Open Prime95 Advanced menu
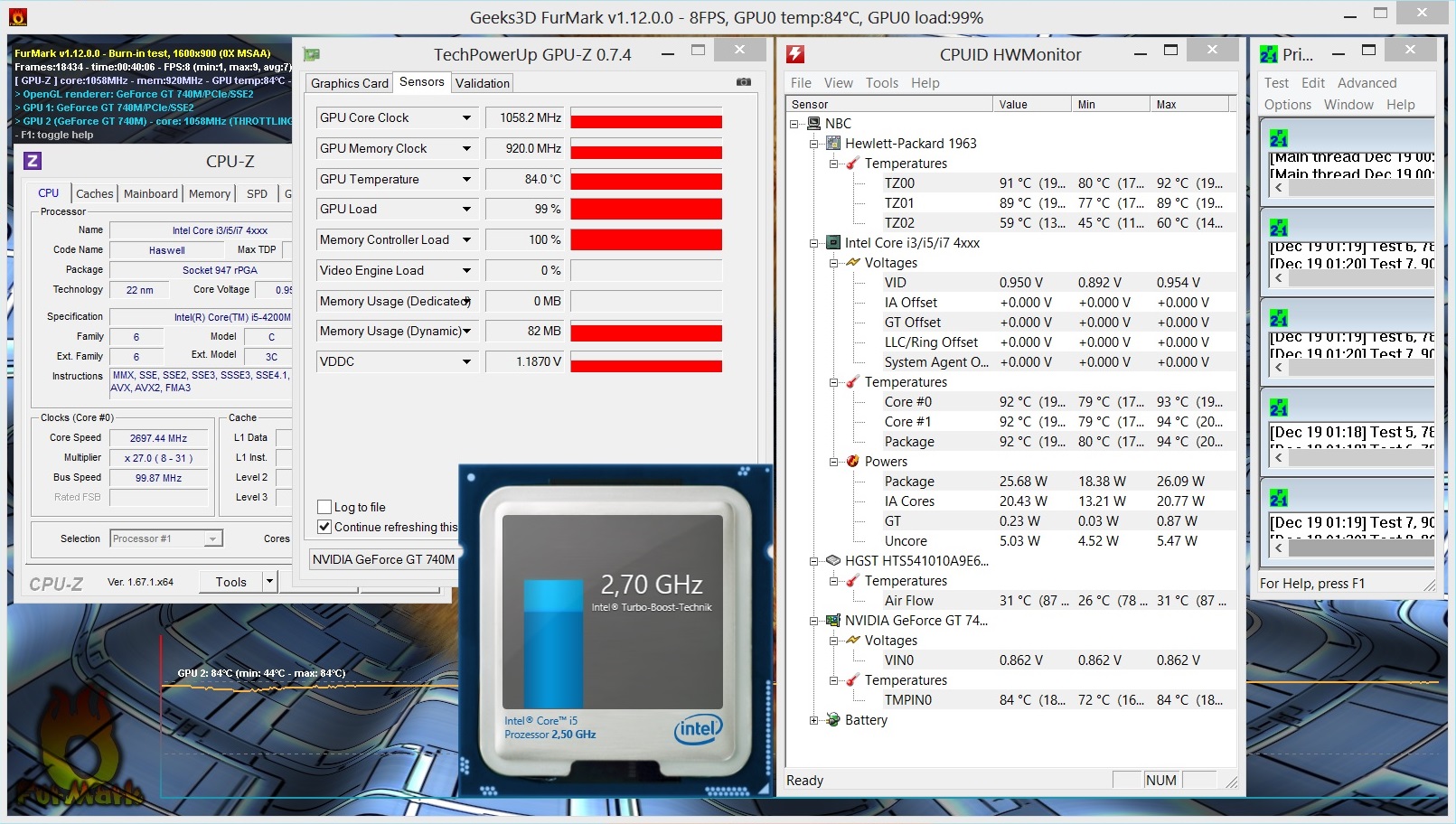The height and width of the screenshot is (824, 1456). [1367, 82]
